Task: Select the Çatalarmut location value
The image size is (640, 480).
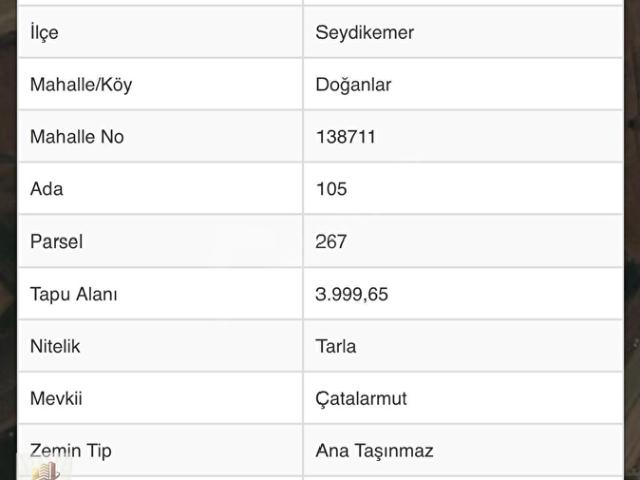Action: (x=361, y=398)
